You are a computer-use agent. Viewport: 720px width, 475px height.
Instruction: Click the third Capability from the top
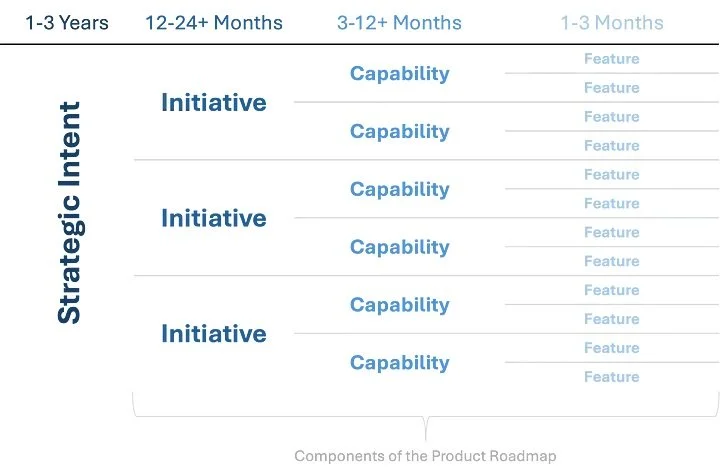pos(399,189)
